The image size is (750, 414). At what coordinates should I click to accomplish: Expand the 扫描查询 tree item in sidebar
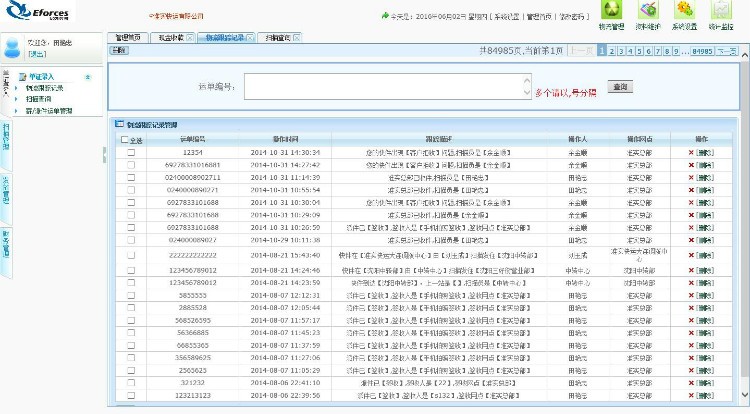point(16,100)
